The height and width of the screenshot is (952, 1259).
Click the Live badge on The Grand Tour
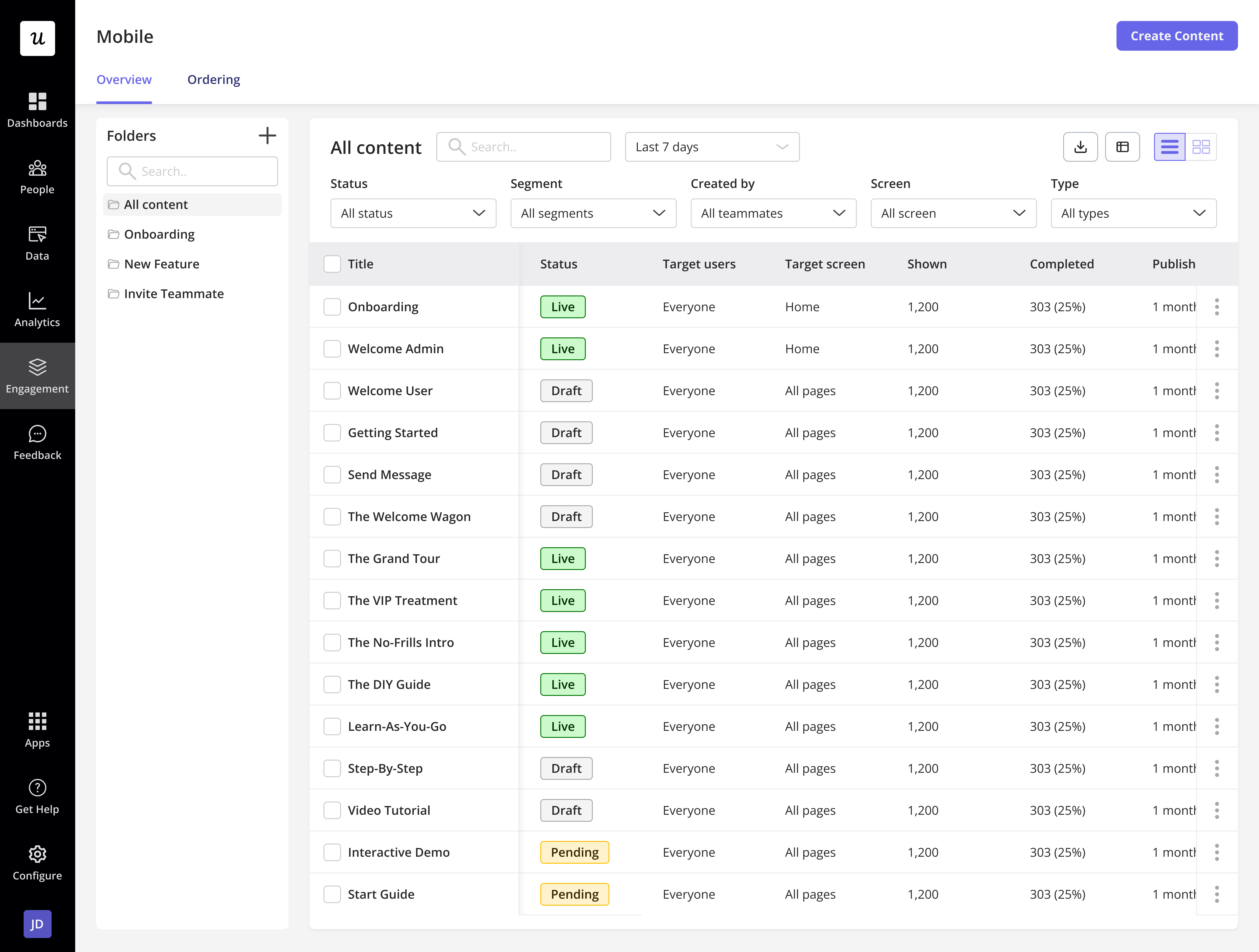coord(562,559)
